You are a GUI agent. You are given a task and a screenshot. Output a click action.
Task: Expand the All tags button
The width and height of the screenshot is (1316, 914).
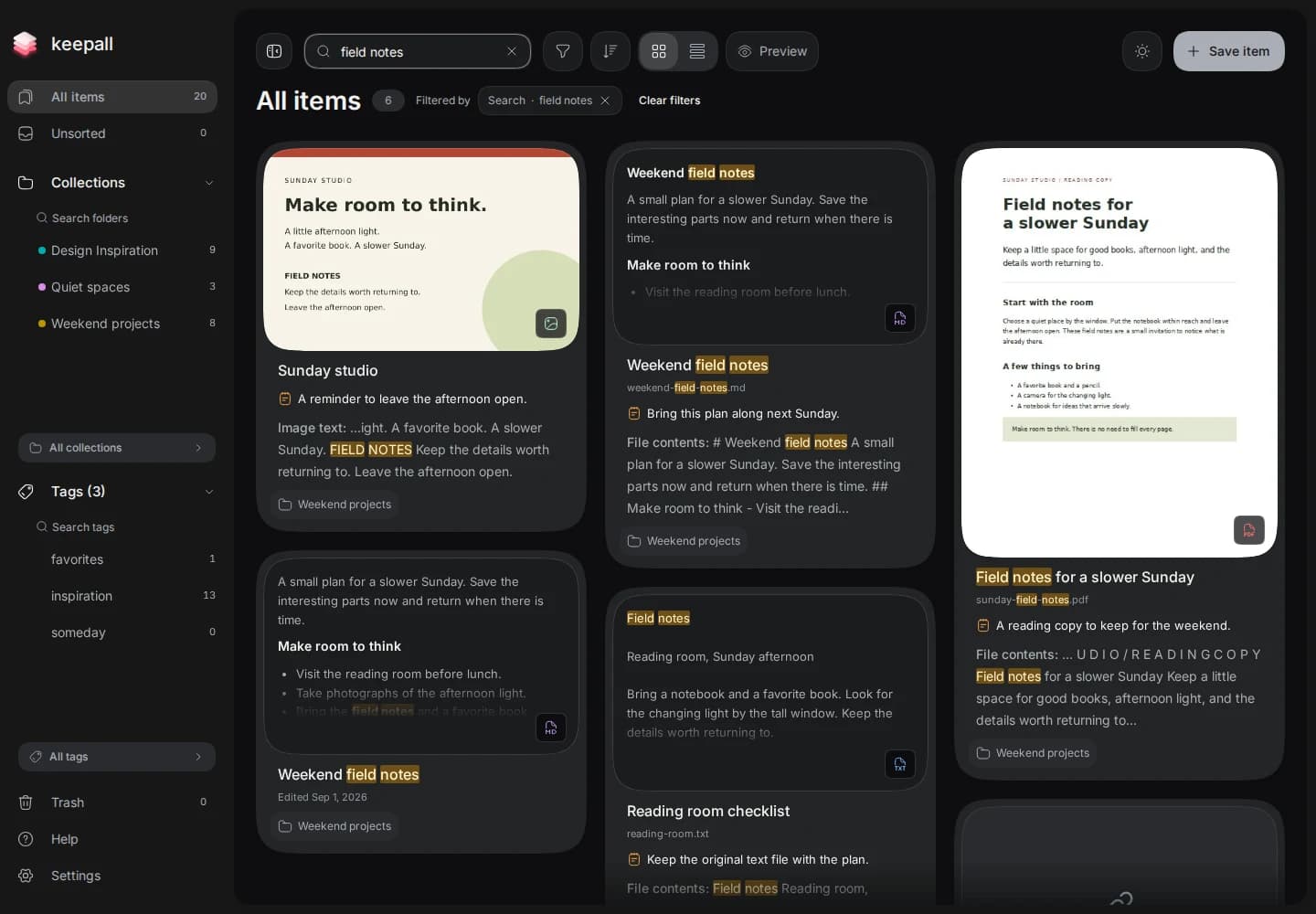pyautogui.click(x=117, y=757)
